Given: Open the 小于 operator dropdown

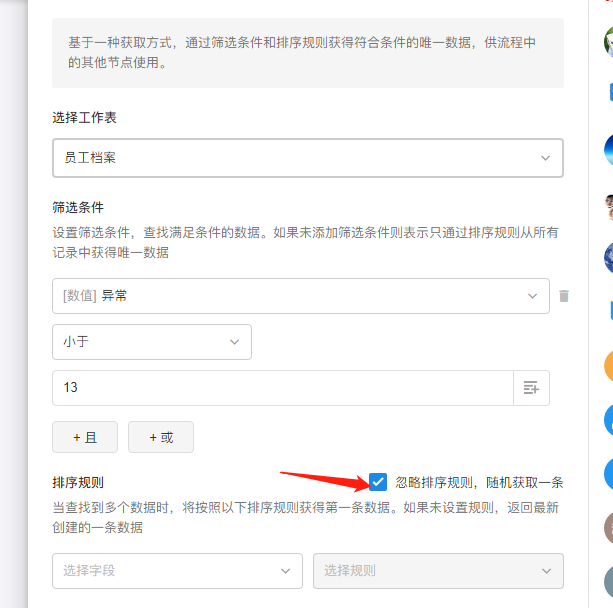Looking at the screenshot, I should pos(151,342).
